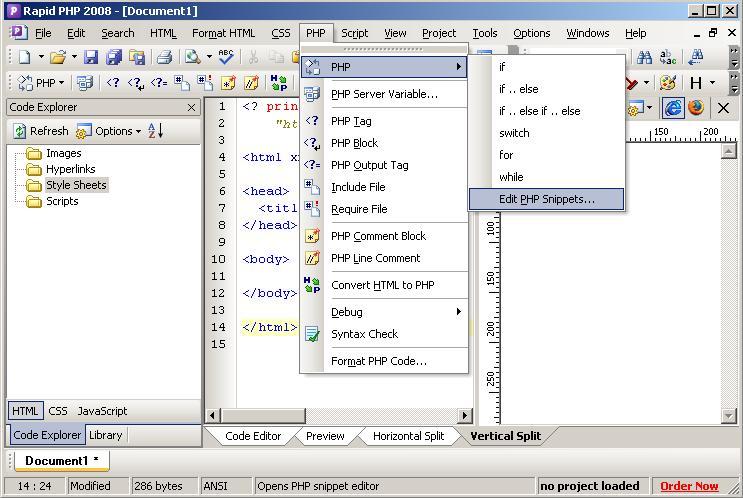
Task: Open the Options dropdown in Code Explorer
Action: (109, 131)
